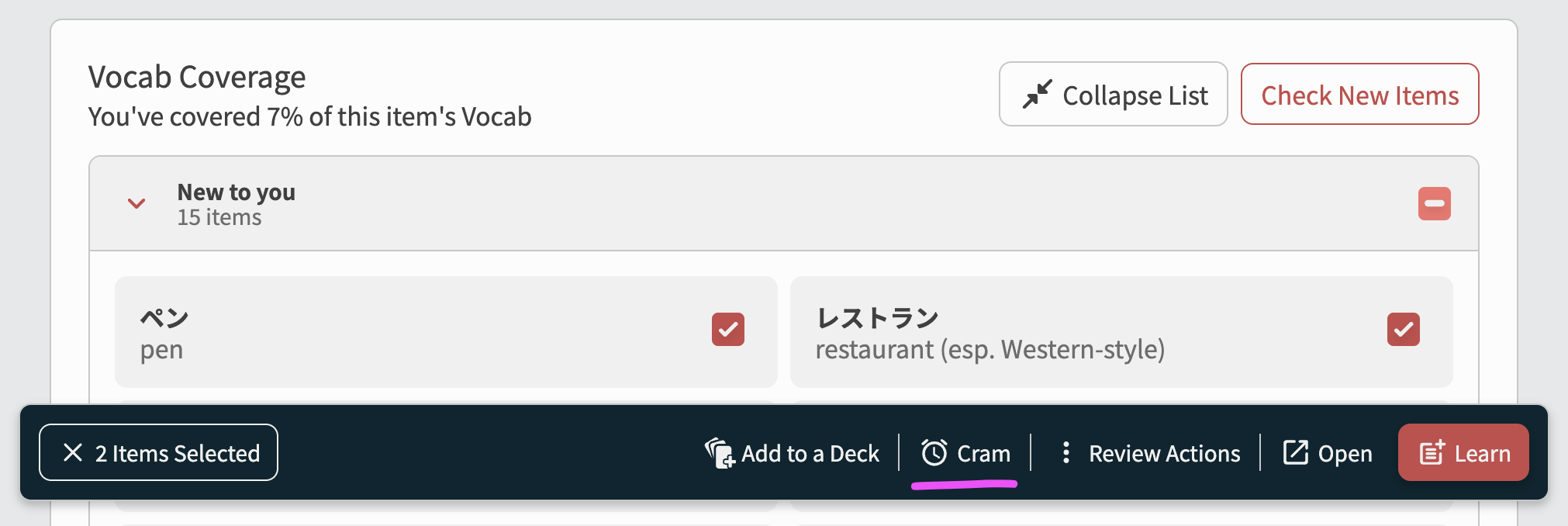Image resolution: width=1568 pixels, height=526 pixels.
Task: Uncheck the ペン (pen) checkbox
Action: coord(727,330)
